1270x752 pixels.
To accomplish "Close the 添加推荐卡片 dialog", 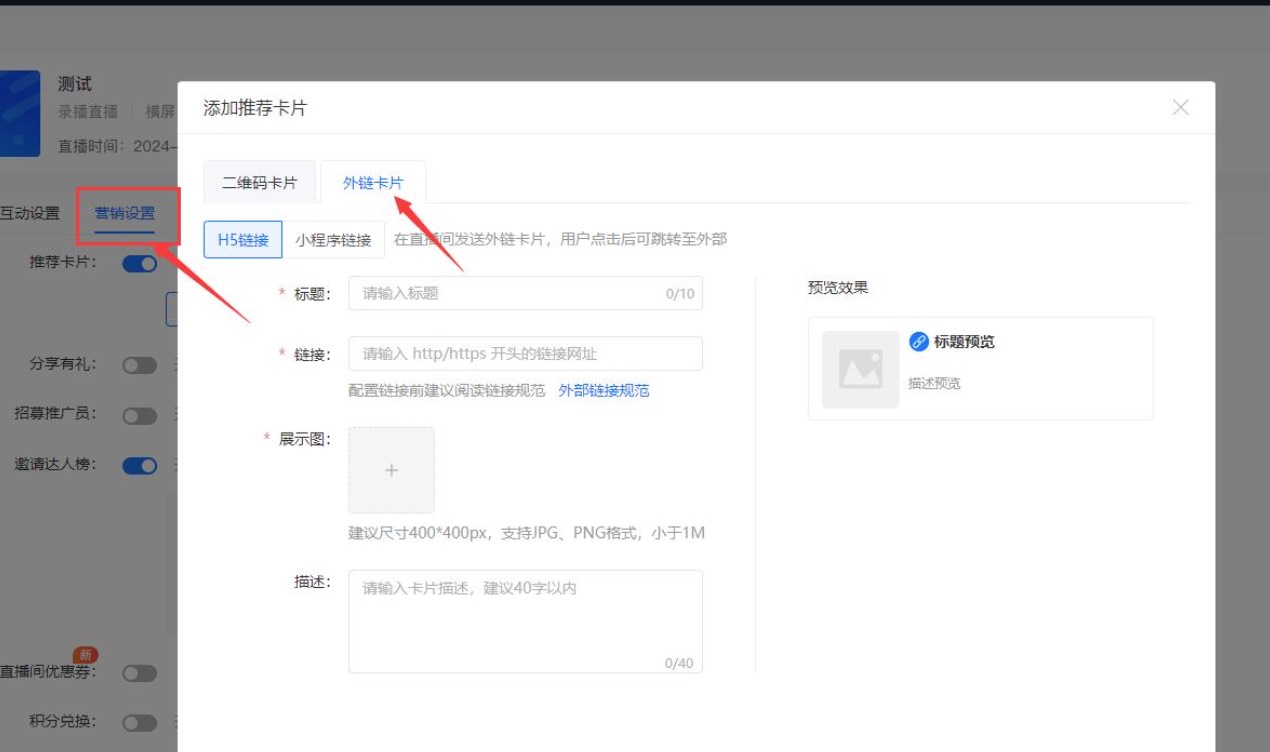I will pyautogui.click(x=1181, y=107).
